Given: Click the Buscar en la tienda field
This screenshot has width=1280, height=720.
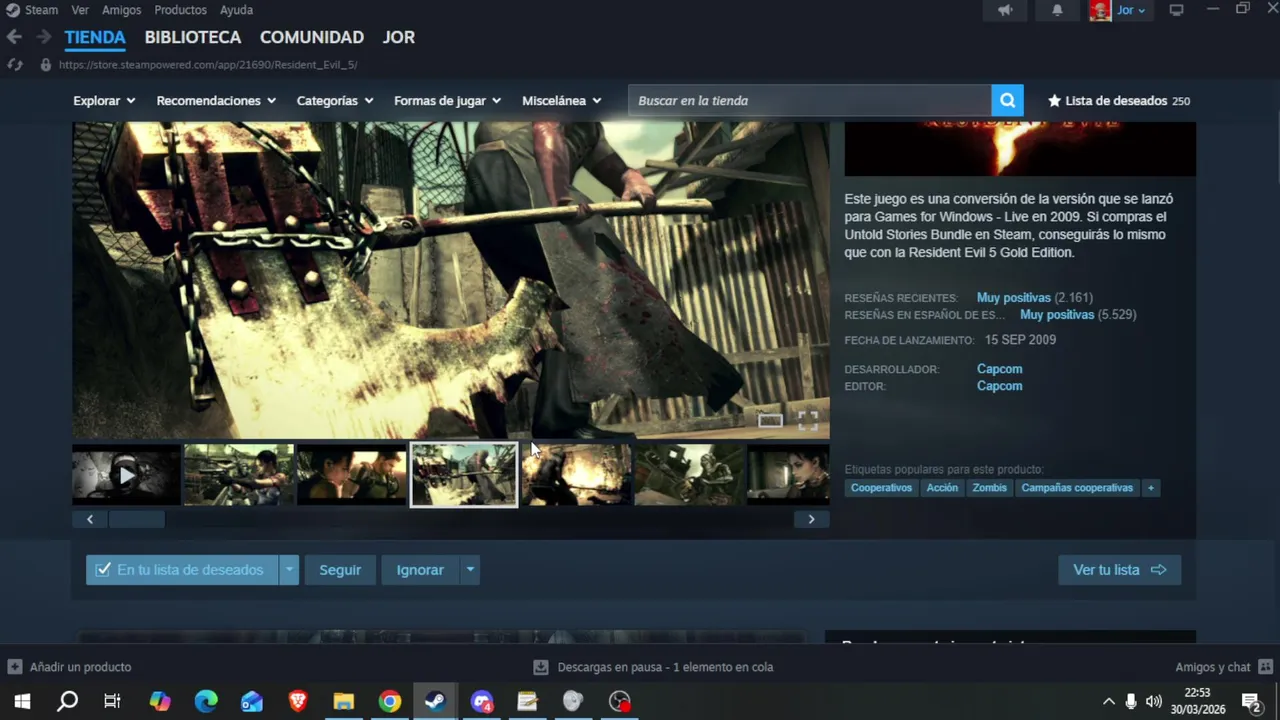Looking at the screenshot, I should 810,100.
